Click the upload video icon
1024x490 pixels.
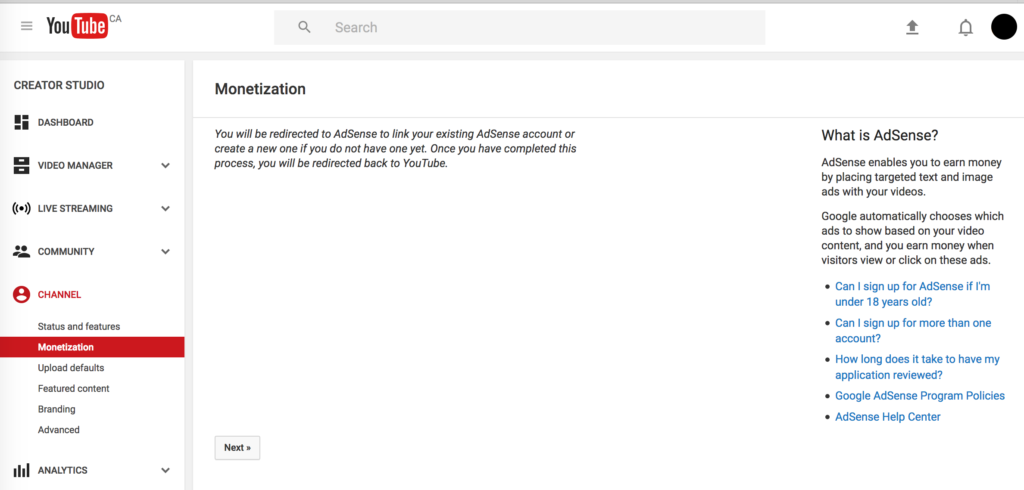point(912,27)
